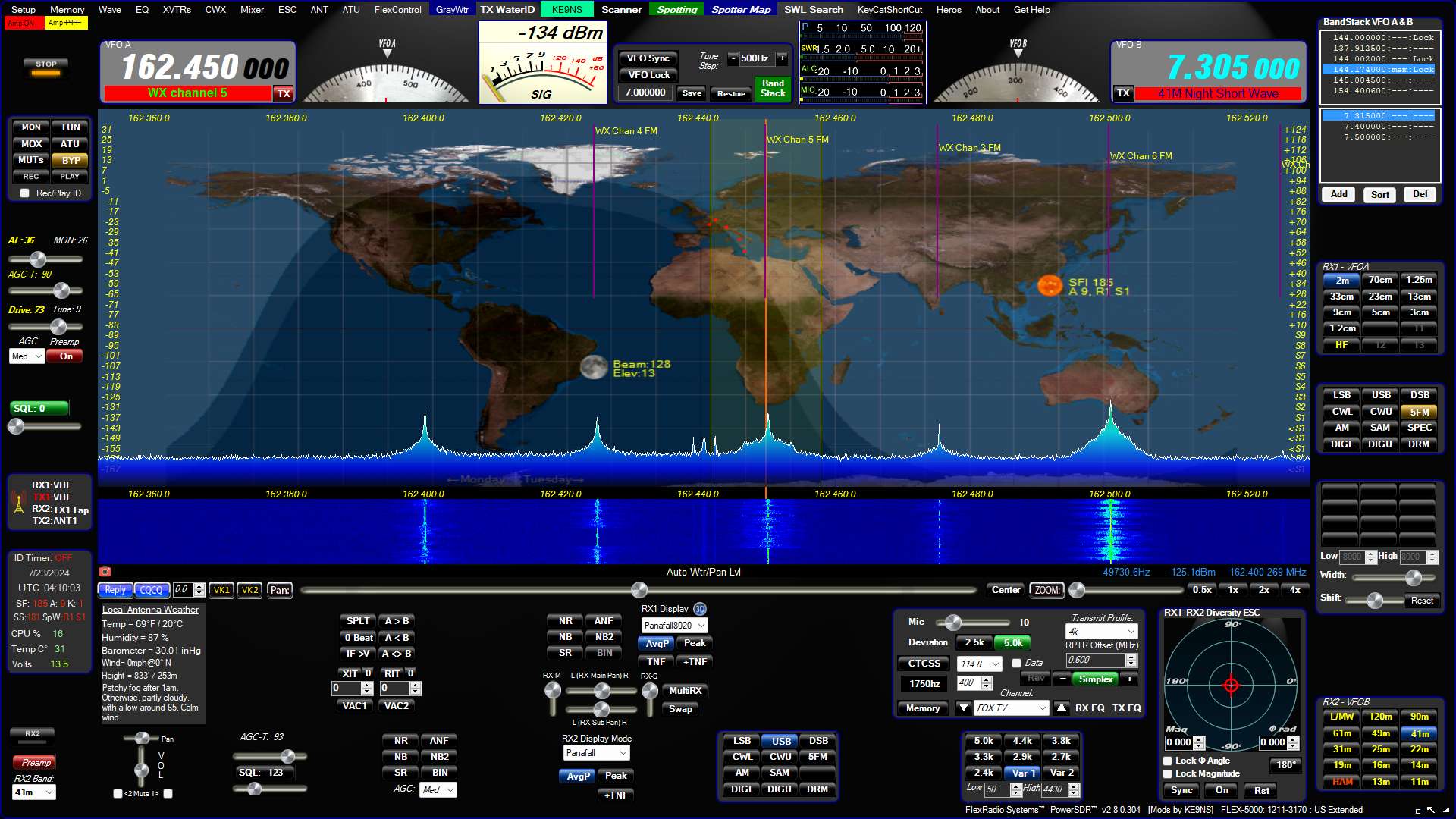Open the RX2 Band 41m dropdown
This screenshot has height=819, width=1456.
[x=35, y=792]
